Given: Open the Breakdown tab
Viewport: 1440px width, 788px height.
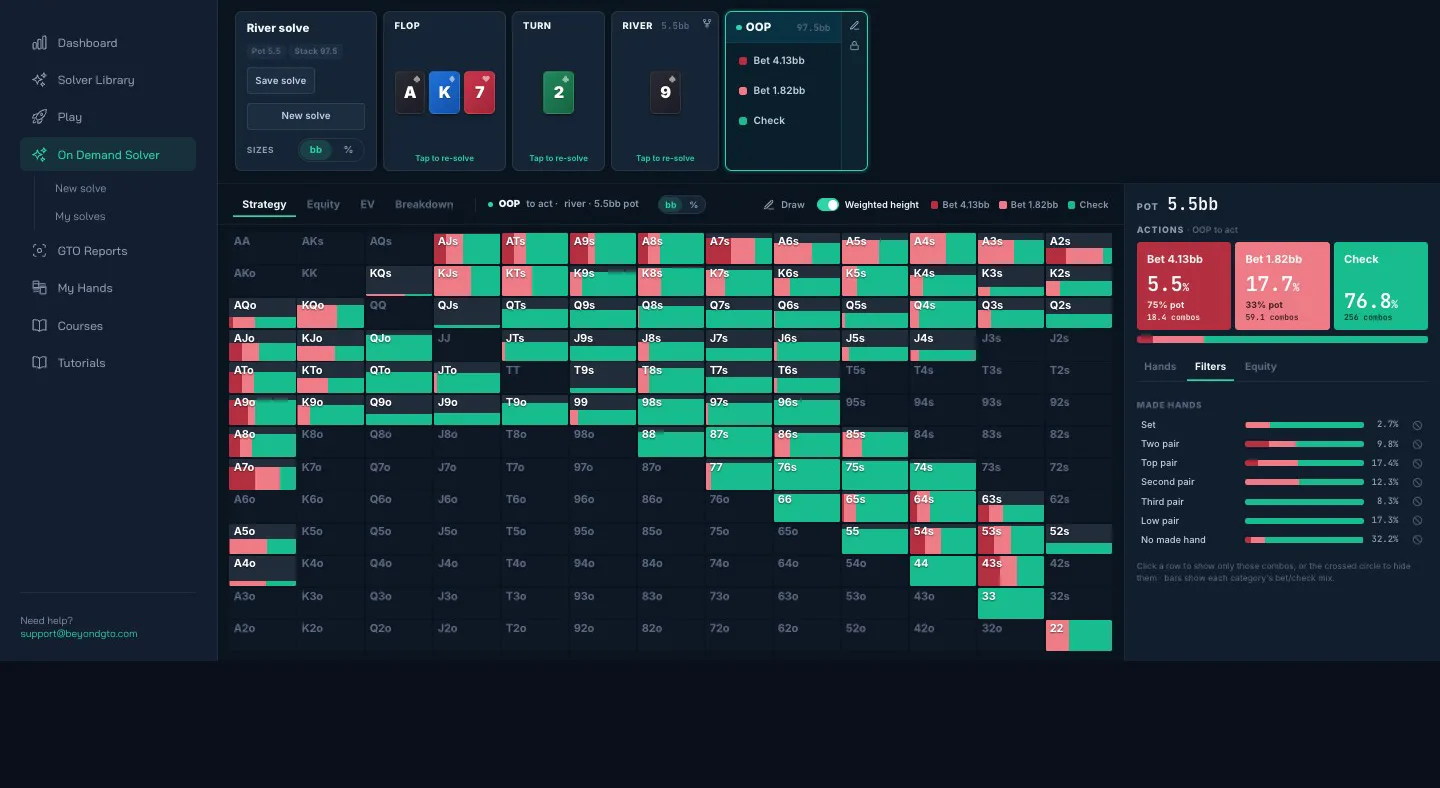Looking at the screenshot, I should click(x=424, y=204).
